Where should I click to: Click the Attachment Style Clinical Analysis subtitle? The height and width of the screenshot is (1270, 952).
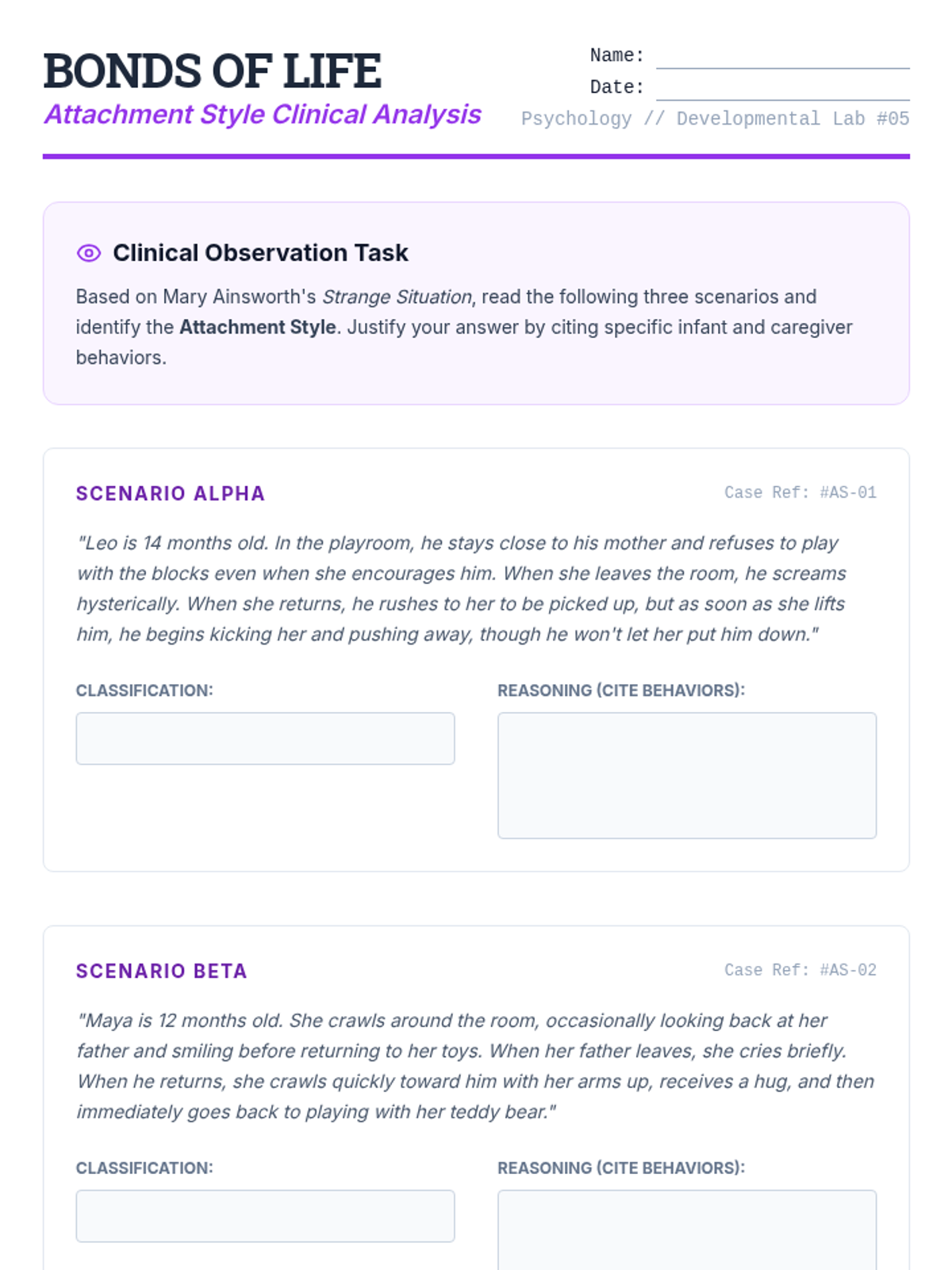coord(263,114)
